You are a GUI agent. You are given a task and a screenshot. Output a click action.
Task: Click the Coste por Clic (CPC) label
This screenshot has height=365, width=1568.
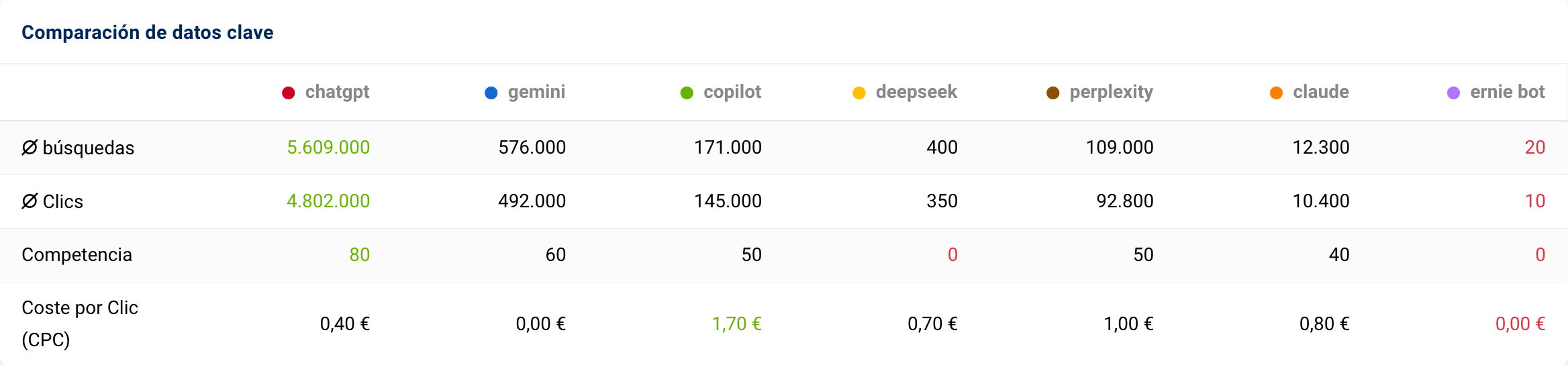click(x=79, y=323)
